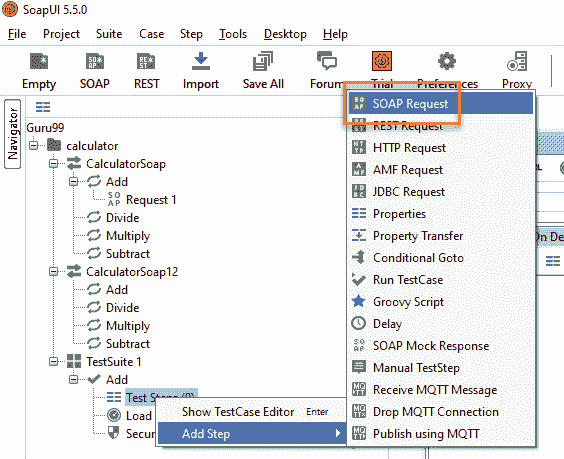The height and width of the screenshot is (459, 564).
Task: Select Divide under CalculatorSoap
Action: [123, 217]
